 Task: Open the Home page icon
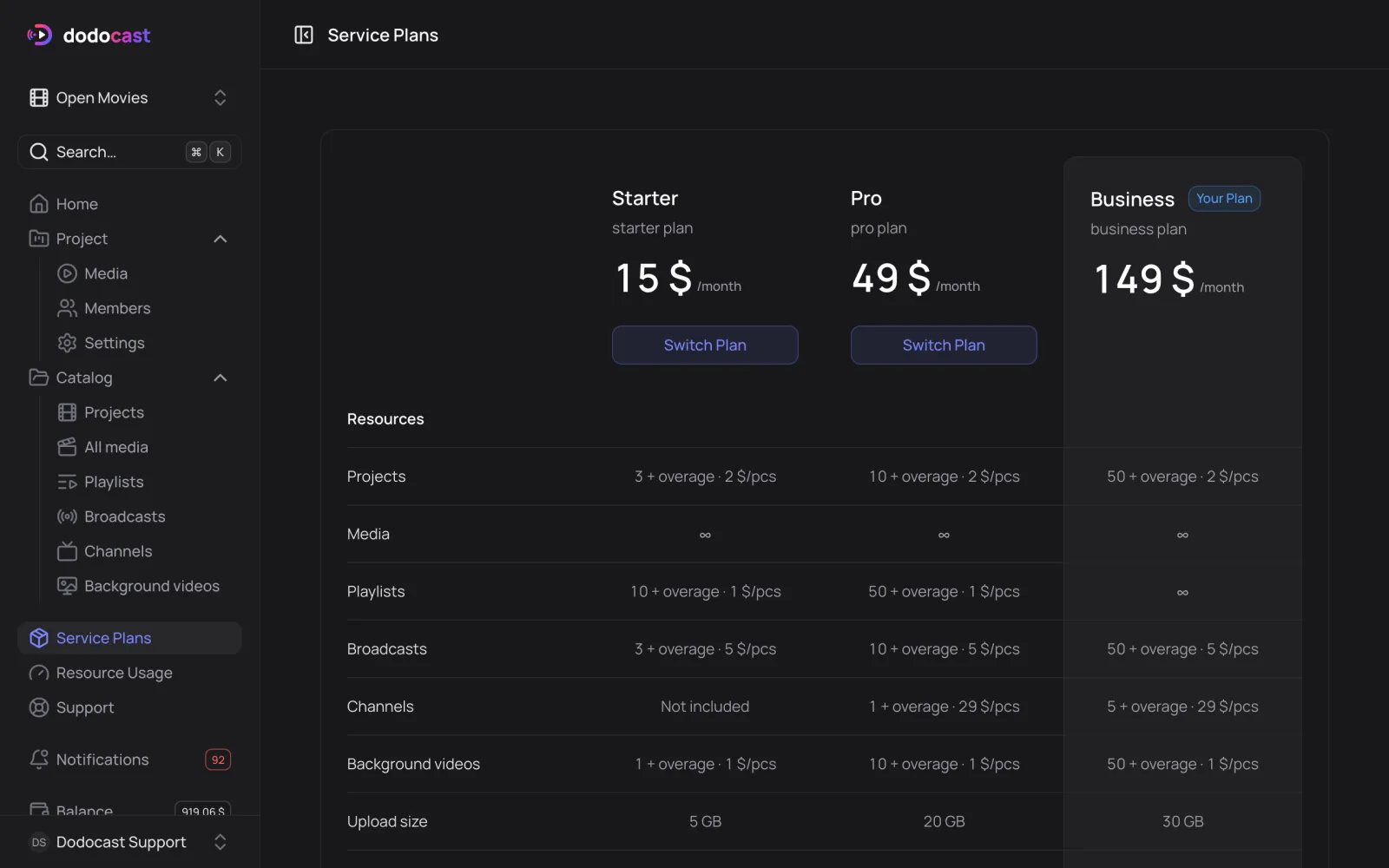(x=39, y=204)
